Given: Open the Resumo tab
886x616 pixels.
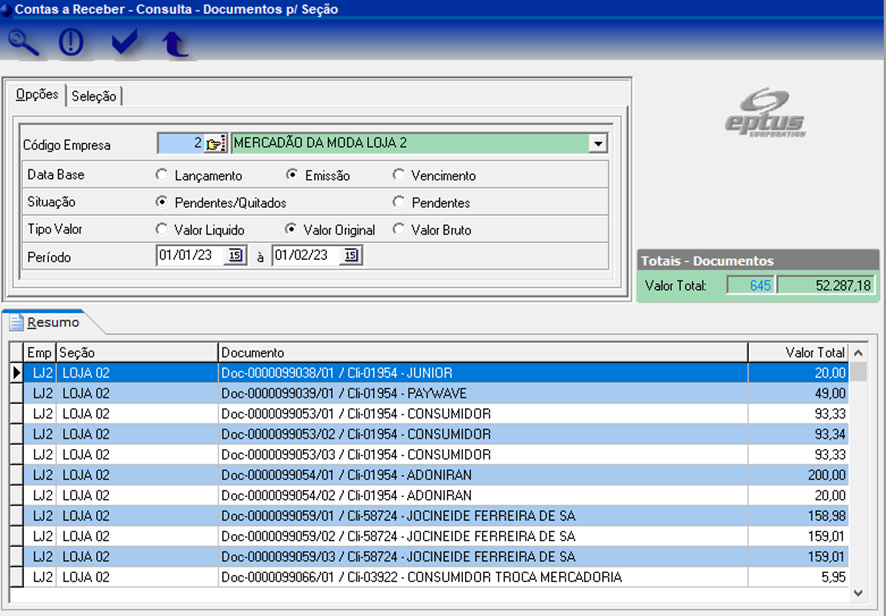Looking at the screenshot, I should coord(44,322).
